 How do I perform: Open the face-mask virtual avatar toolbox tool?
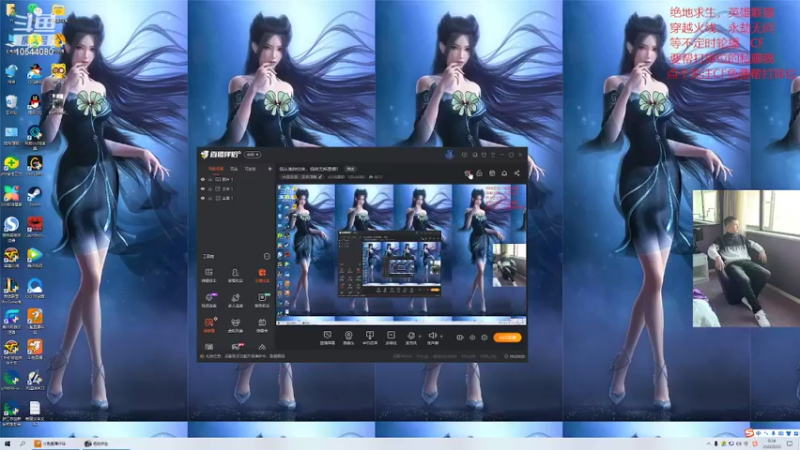click(x=235, y=324)
